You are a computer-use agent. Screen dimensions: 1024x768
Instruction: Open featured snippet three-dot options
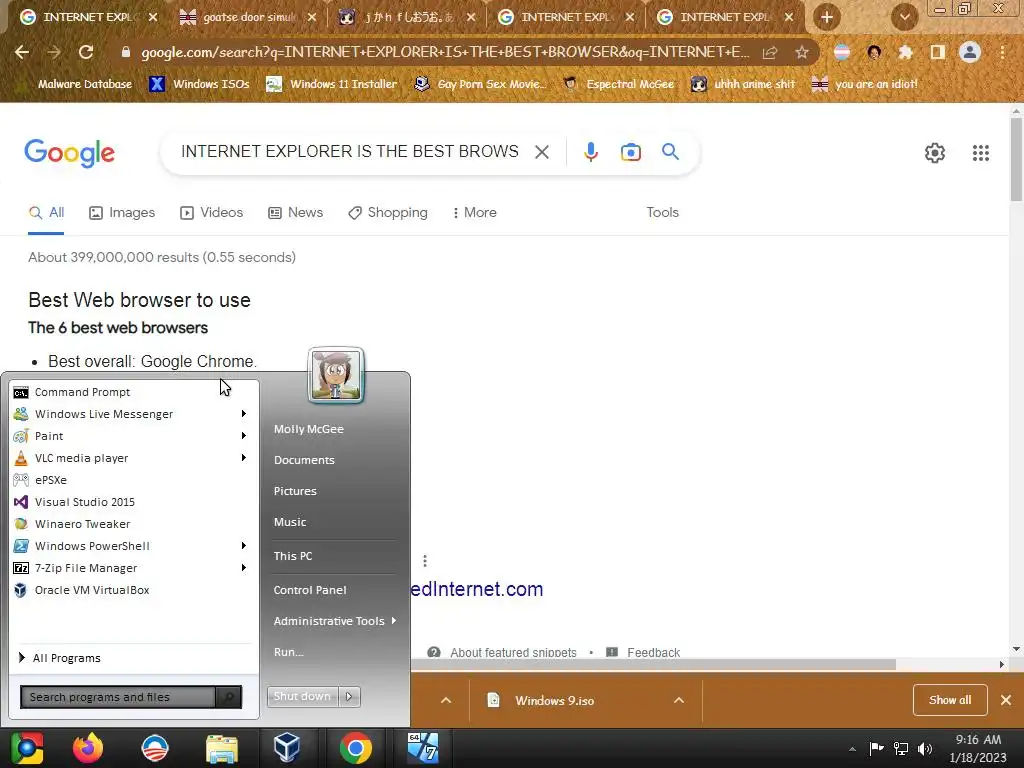[x=425, y=561]
